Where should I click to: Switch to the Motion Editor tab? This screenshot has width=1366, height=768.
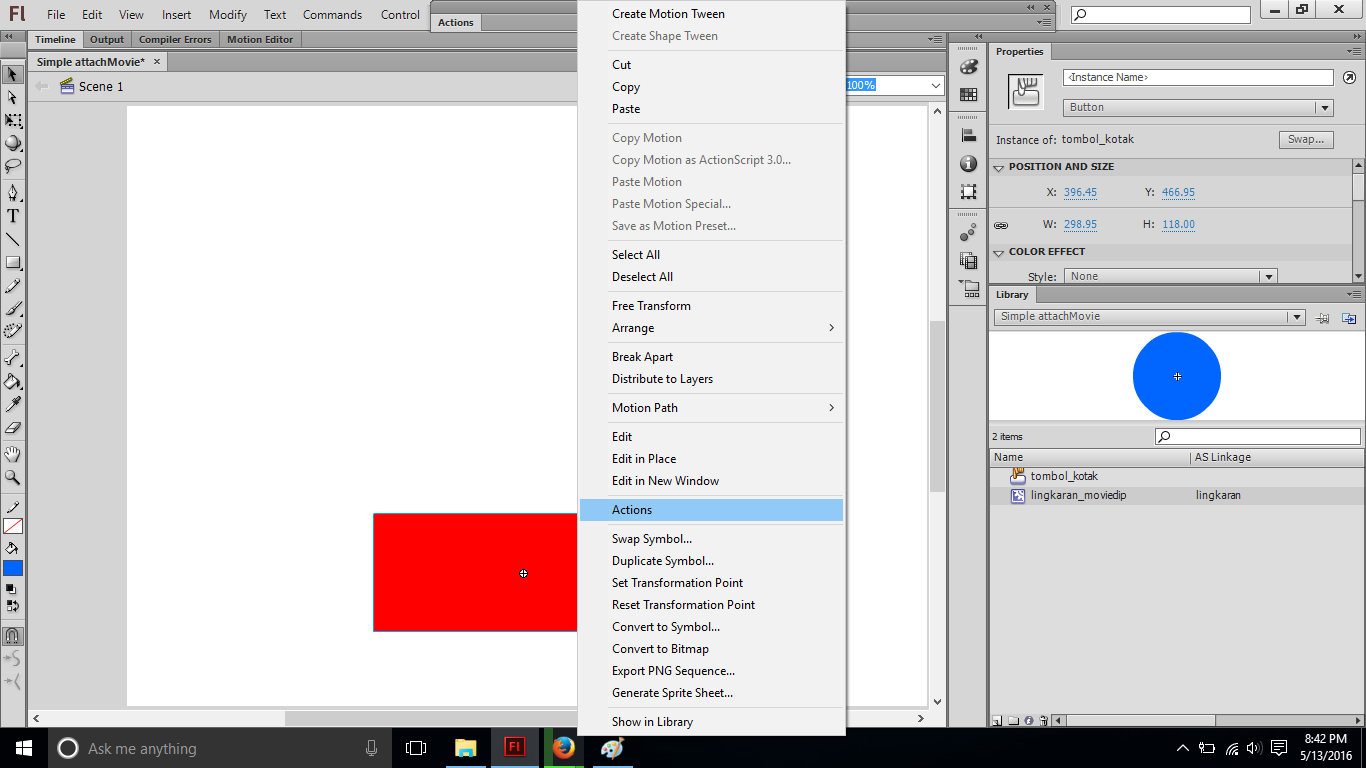(260, 40)
